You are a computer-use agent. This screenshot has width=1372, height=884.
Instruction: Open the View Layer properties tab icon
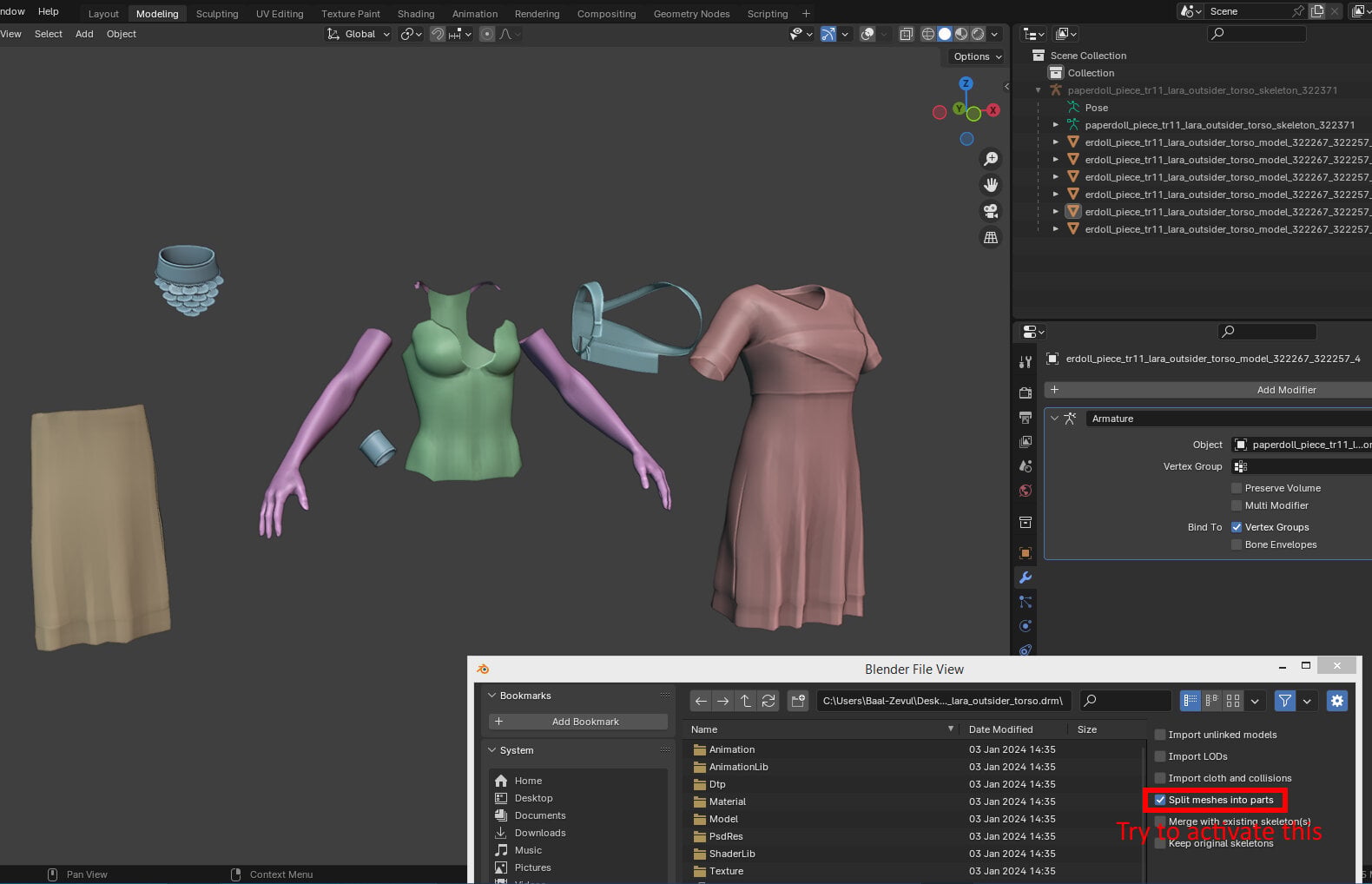1026,442
